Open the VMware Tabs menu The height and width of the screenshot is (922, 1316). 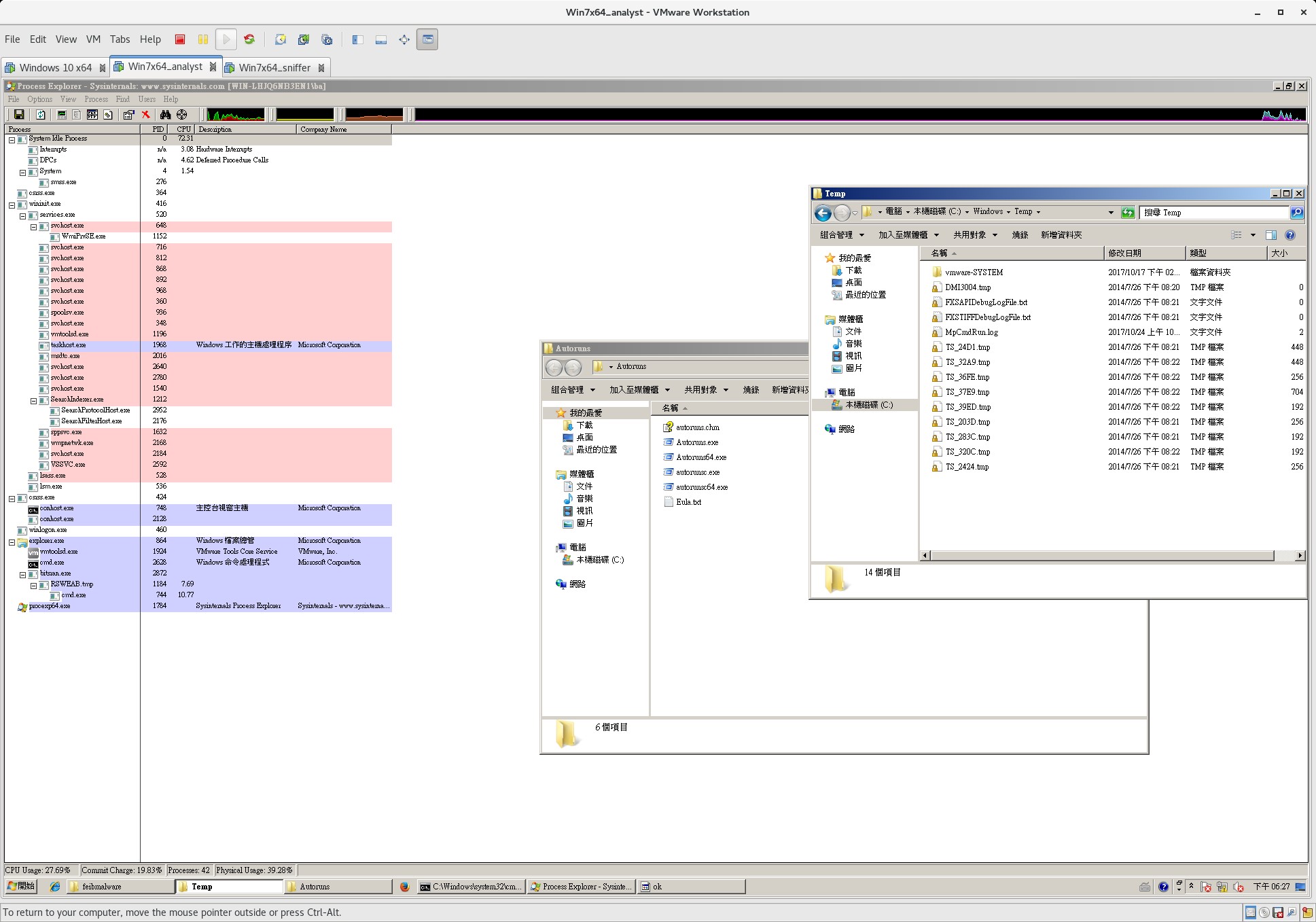pyautogui.click(x=120, y=39)
